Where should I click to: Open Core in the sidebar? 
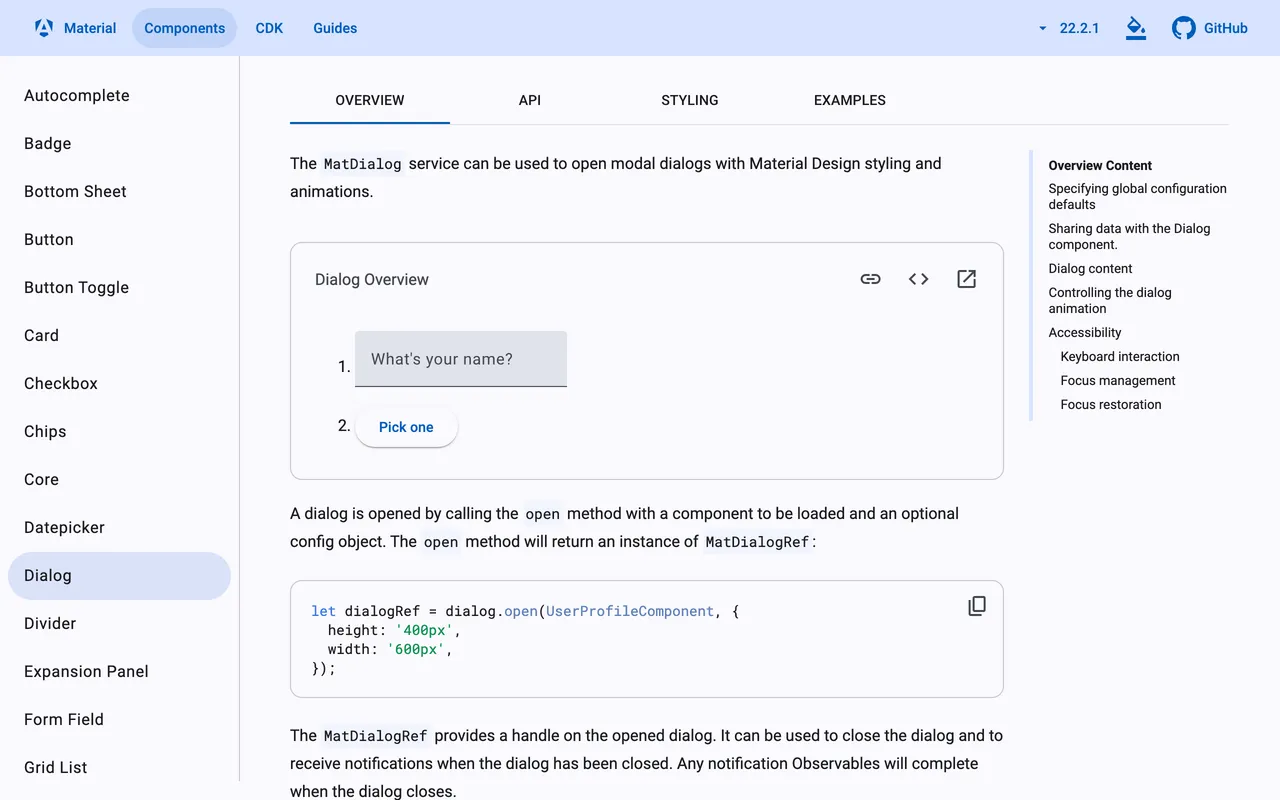pyautogui.click(x=119, y=480)
